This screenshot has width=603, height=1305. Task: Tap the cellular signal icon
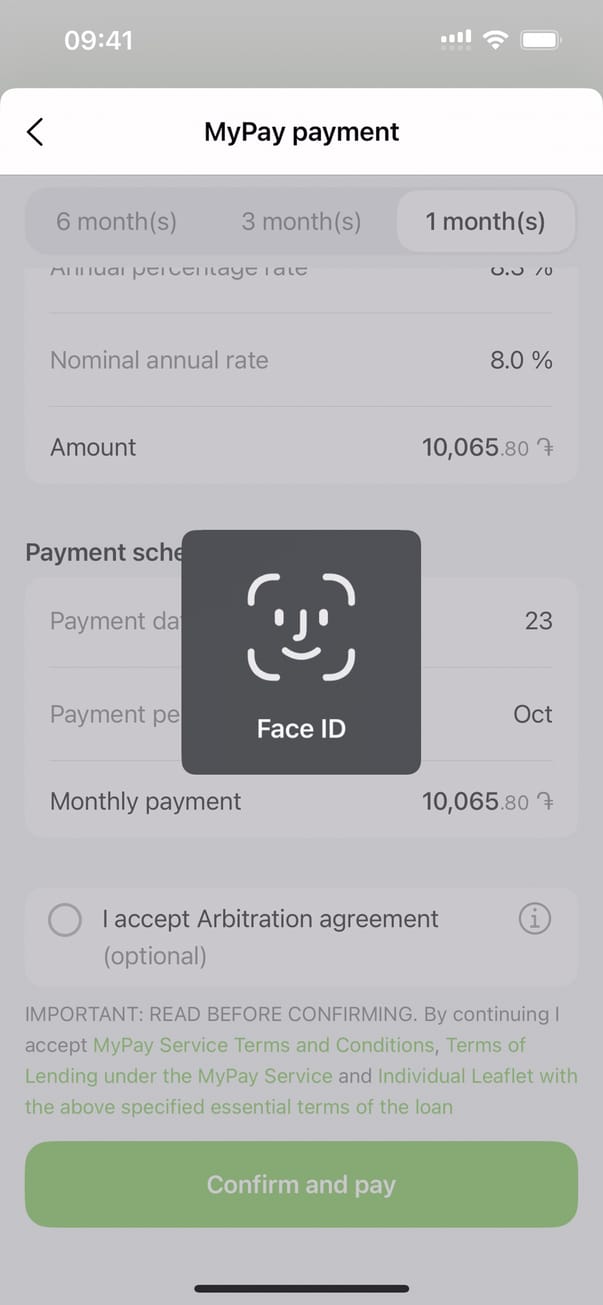[x=456, y=40]
